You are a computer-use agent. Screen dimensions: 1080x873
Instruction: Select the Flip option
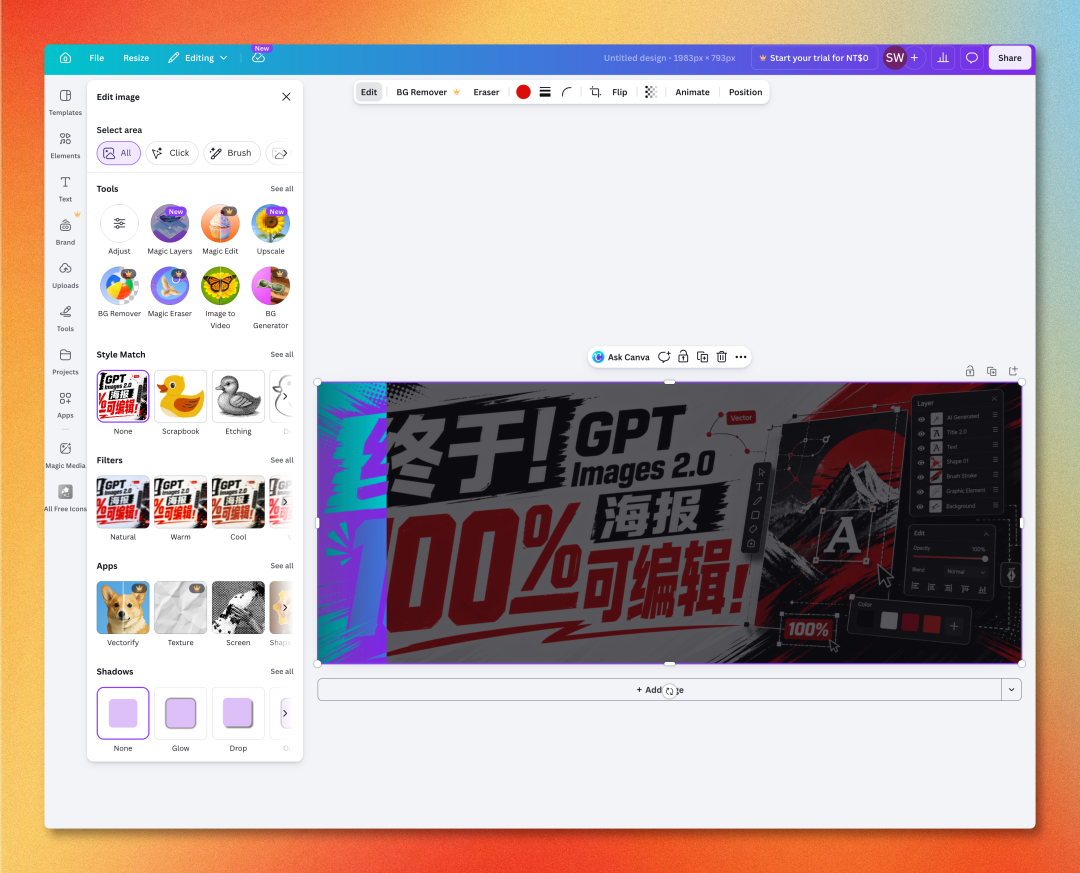619,92
